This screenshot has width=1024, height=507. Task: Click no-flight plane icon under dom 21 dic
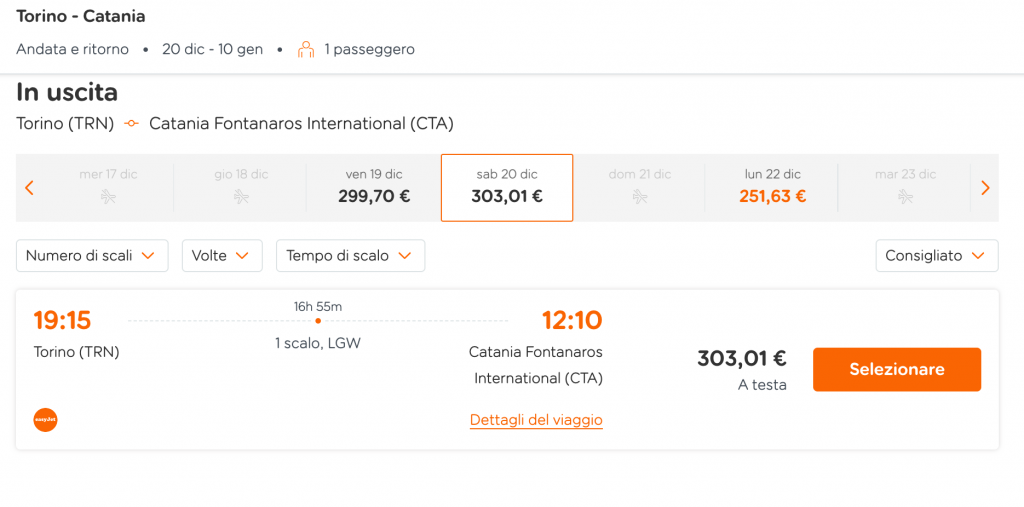coord(640,196)
